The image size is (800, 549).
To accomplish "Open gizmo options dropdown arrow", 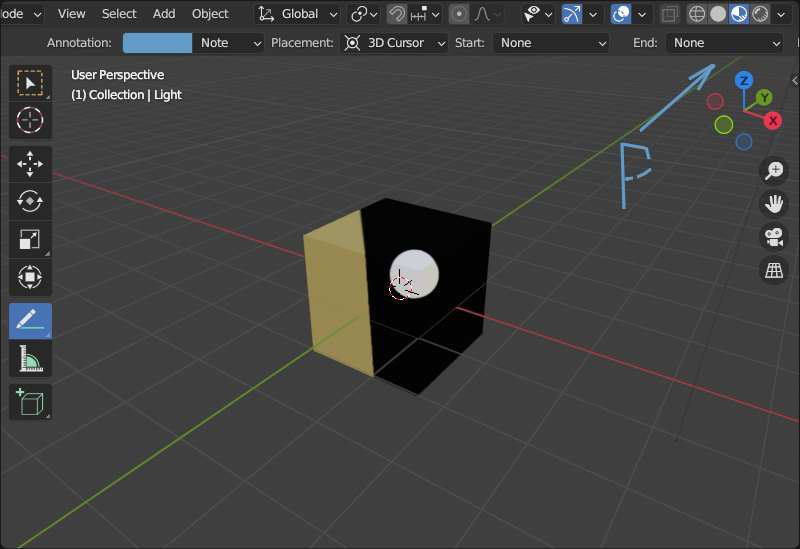I will 593,14.
